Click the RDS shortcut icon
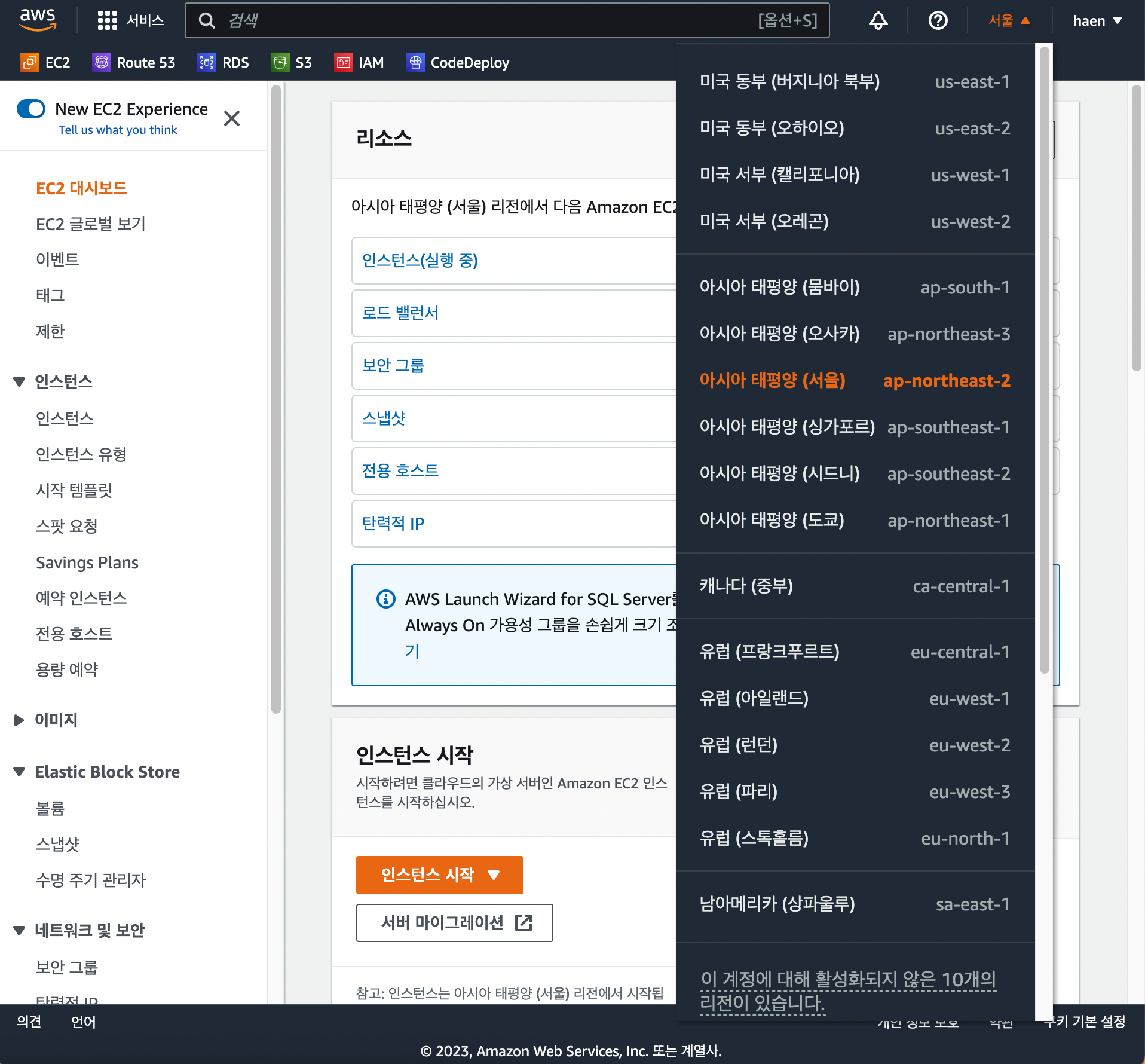 tap(207, 62)
